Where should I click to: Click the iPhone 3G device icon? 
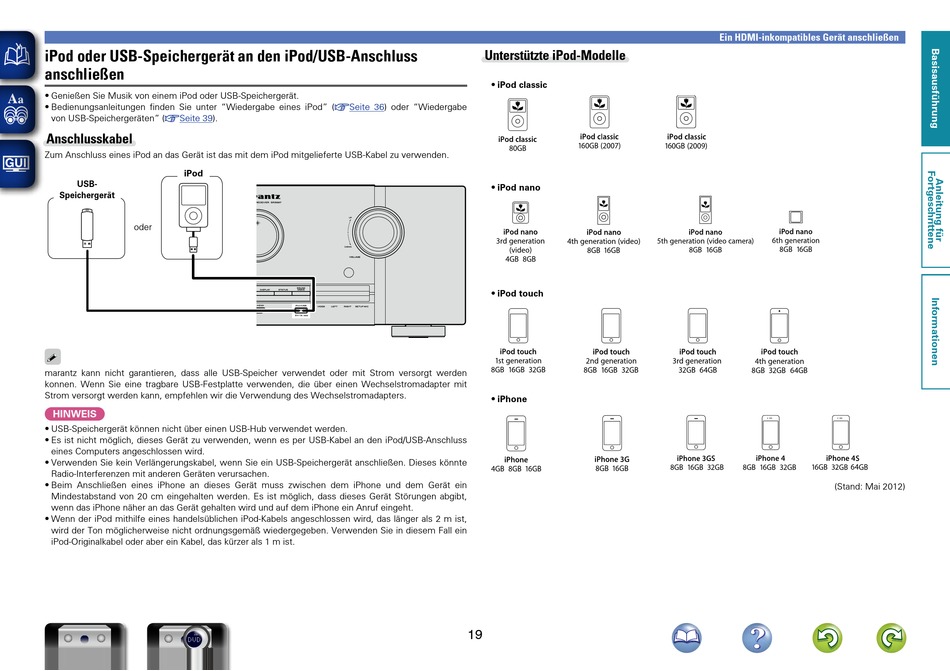(x=612, y=434)
